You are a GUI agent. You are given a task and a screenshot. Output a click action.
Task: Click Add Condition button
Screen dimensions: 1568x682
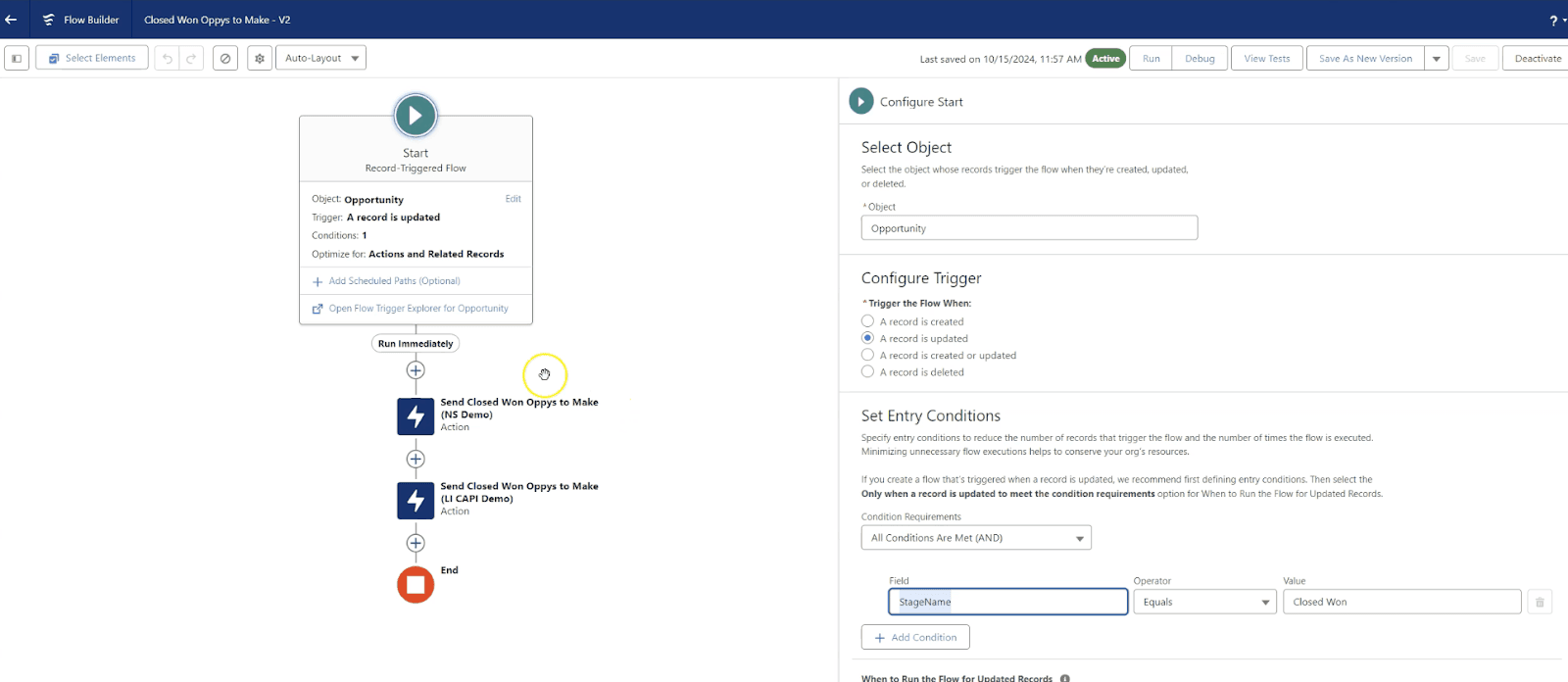click(x=915, y=637)
